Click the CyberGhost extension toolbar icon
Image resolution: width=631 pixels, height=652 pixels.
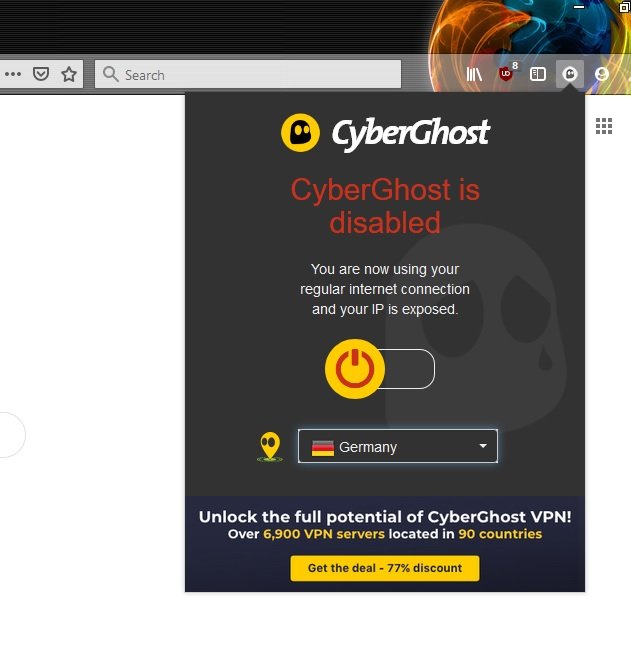[569, 74]
